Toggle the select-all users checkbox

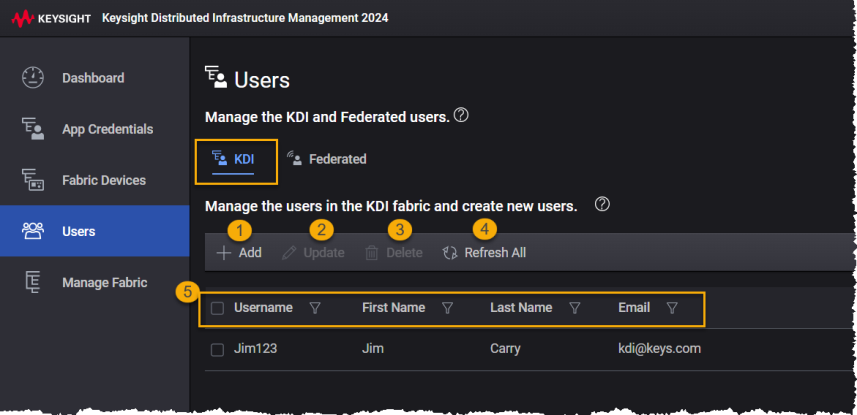[218, 309]
